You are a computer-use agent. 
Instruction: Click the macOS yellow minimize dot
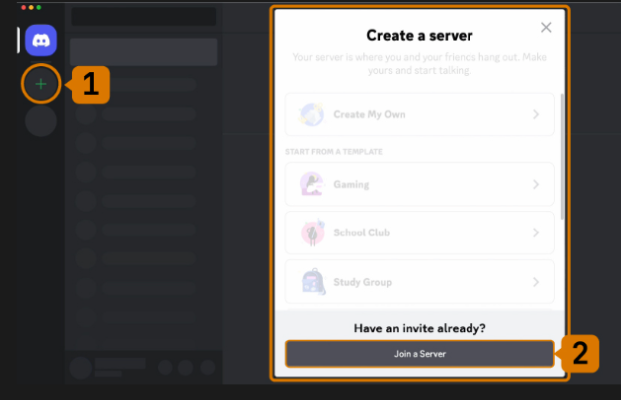pyautogui.click(x=31, y=8)
